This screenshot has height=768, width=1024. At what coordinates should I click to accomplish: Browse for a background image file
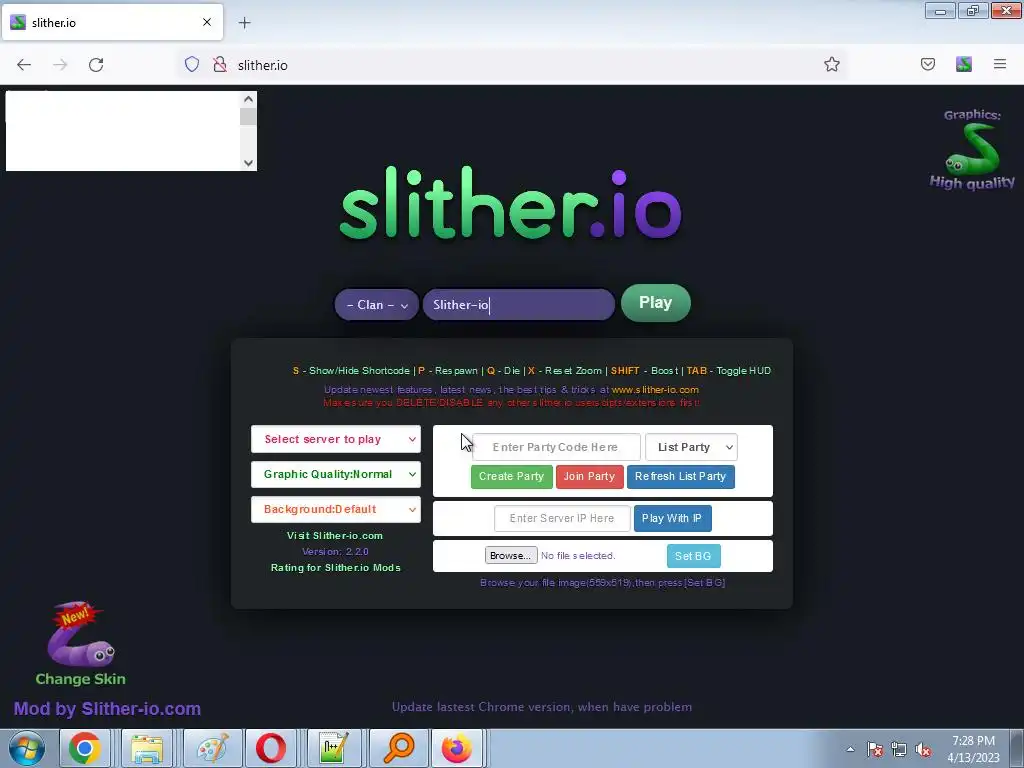(x=511, y=556)
